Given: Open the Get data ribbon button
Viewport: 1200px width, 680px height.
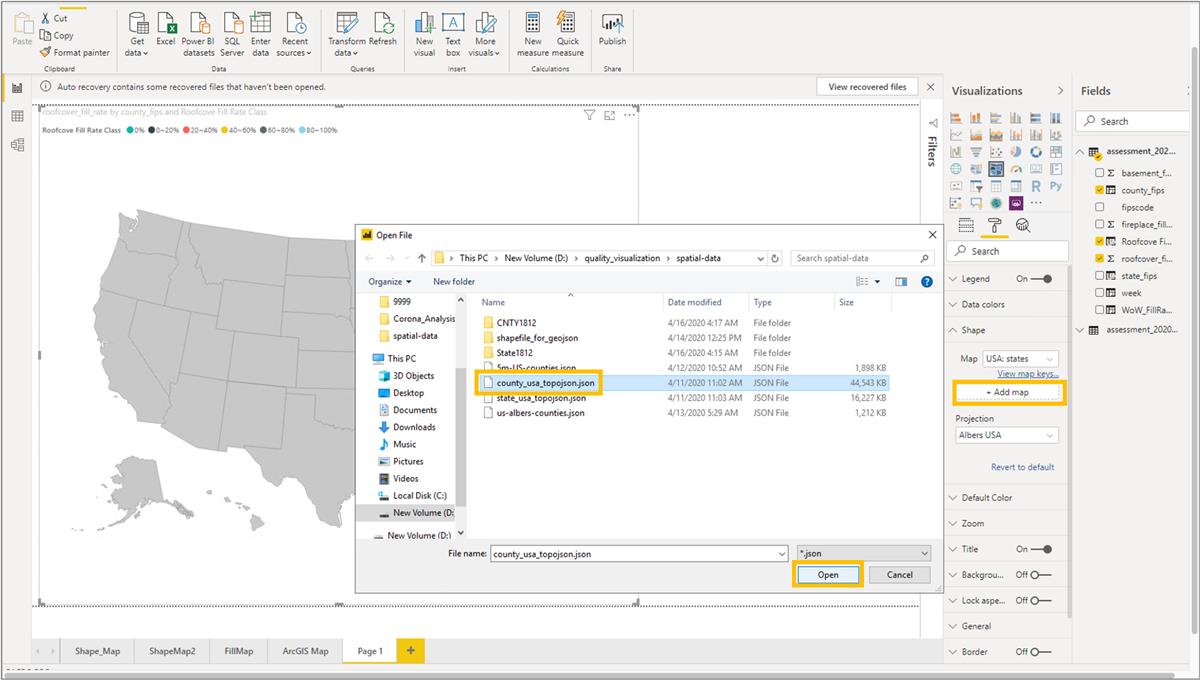Looking at the screenshot, I should tap(138, 34).
